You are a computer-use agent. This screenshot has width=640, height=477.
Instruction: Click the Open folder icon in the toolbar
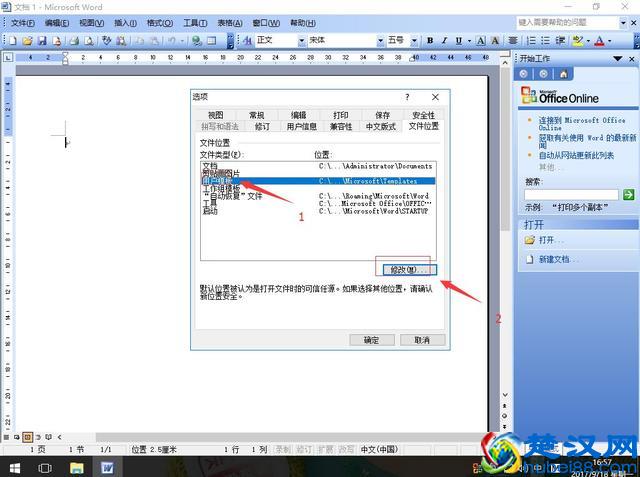[x=27, y=40]
